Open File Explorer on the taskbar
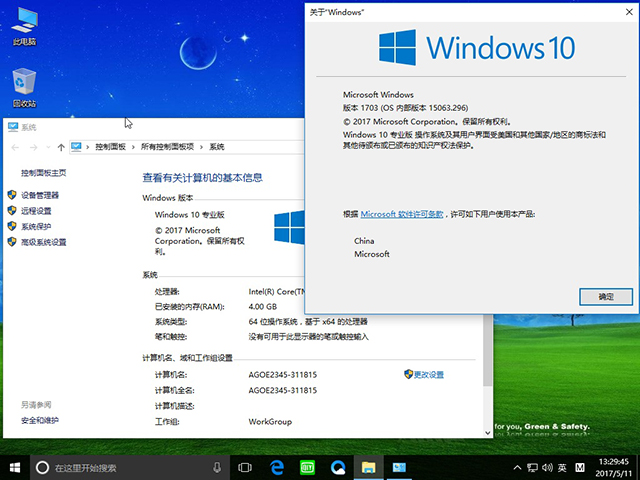 coord(369,467)
